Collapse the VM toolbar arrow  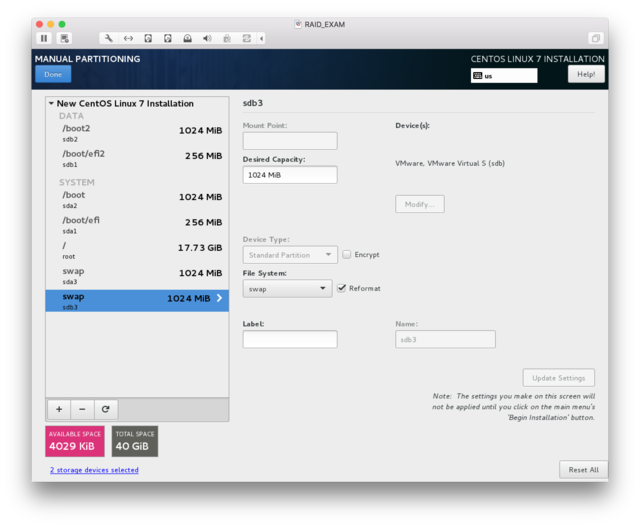click(x=262, y=38)
